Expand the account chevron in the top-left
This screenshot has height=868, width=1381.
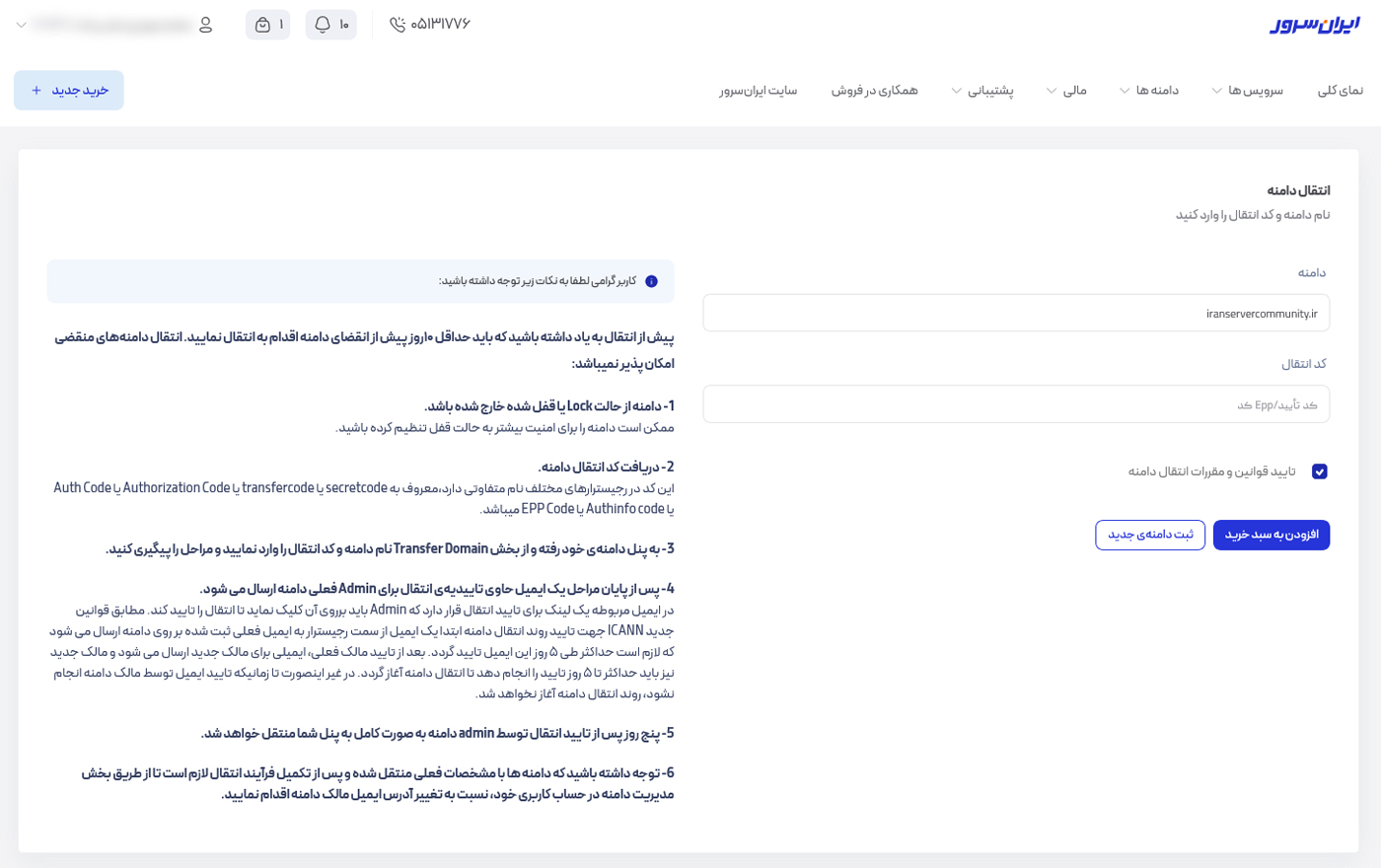point(21,25)
